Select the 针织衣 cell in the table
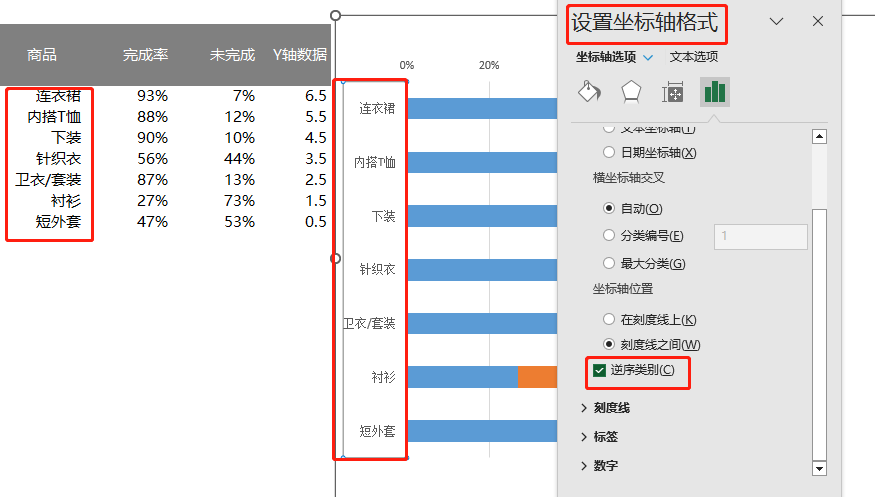Image resolution: width=875 pixels, height=497 pixels. click(x=58, y=159)
